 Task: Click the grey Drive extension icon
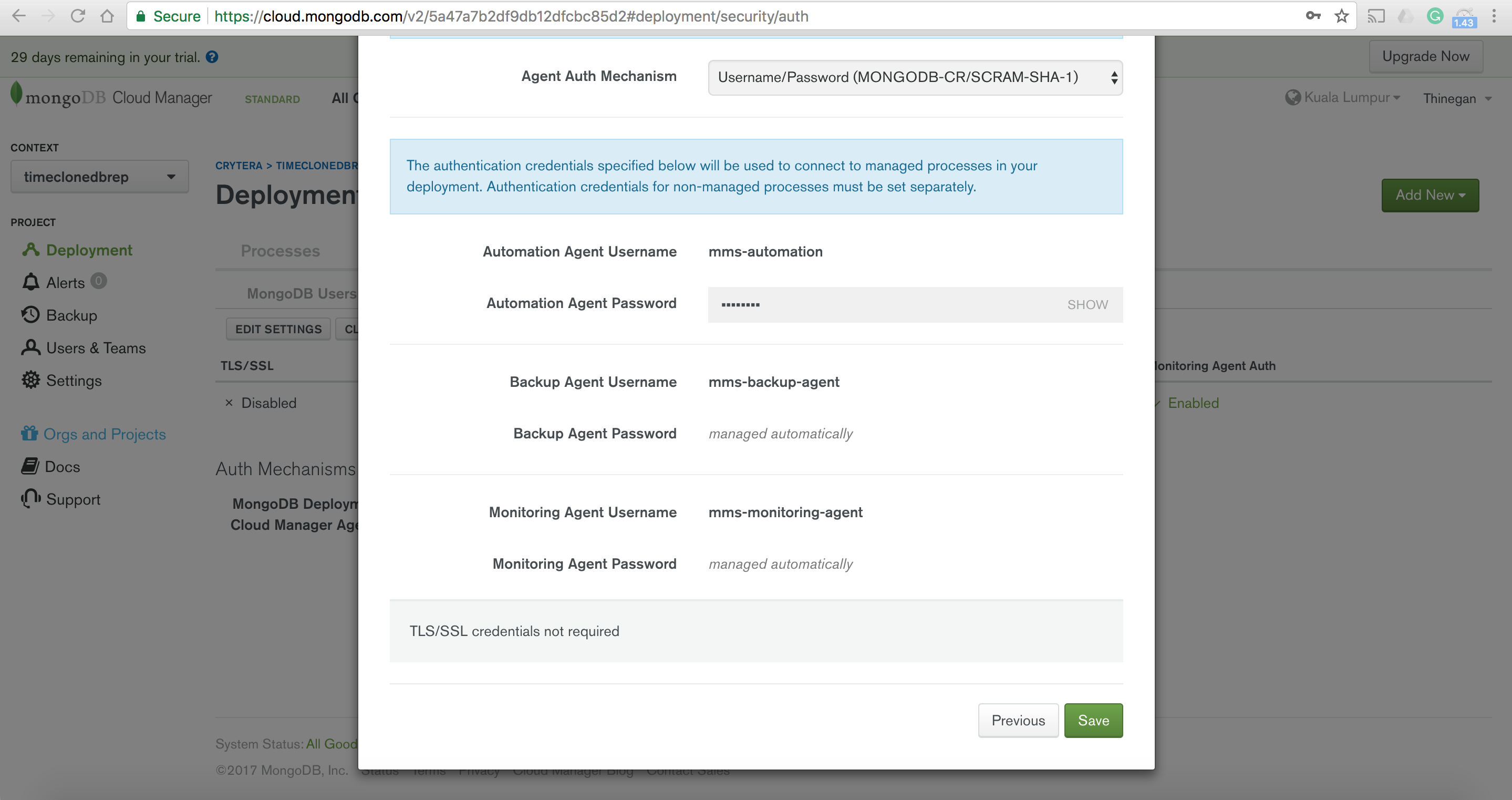[1406, 16]
